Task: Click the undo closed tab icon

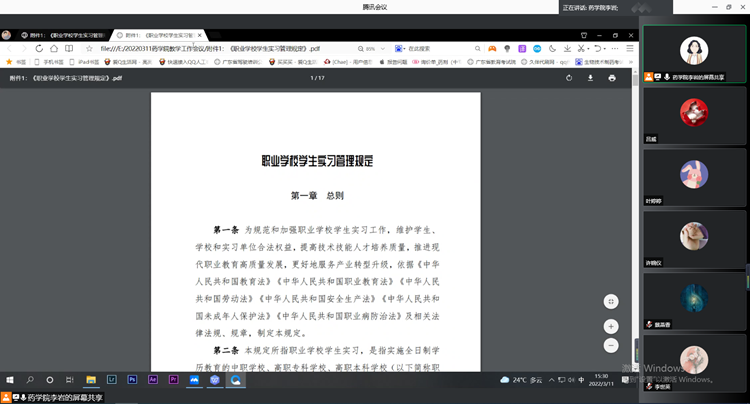Action: (x=598, y=48)
